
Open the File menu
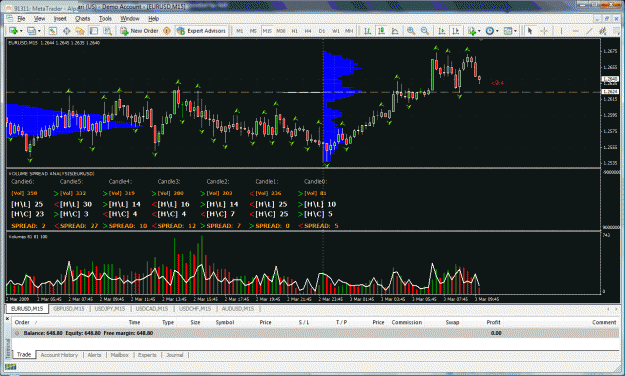pos(21,18)
